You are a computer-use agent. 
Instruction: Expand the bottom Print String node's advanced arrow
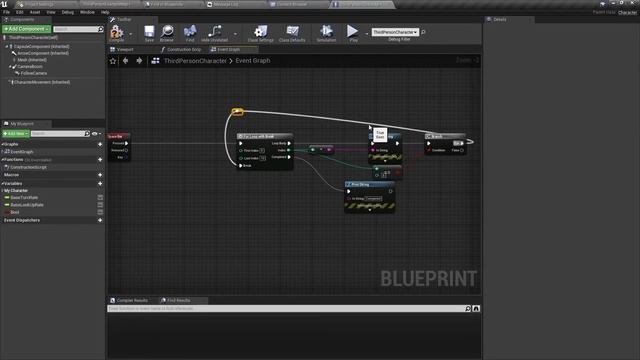(370, 210)
